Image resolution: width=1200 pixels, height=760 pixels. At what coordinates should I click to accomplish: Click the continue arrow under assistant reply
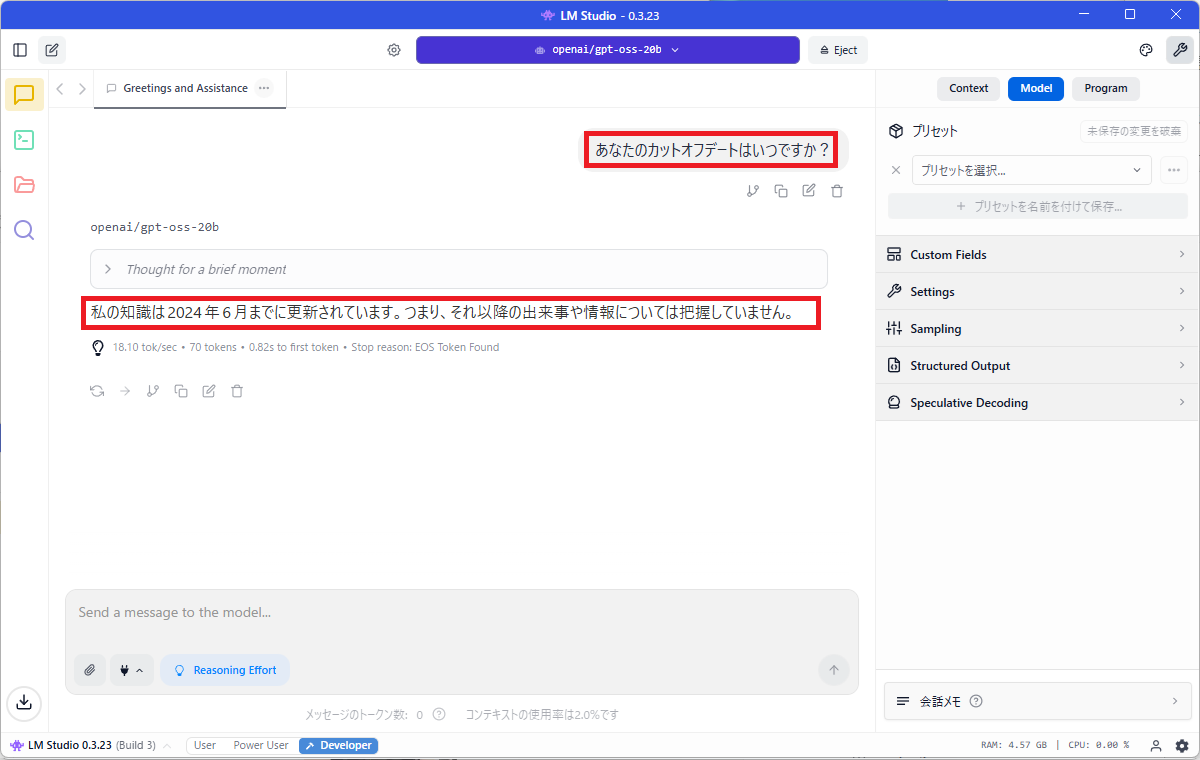(125, 391)
